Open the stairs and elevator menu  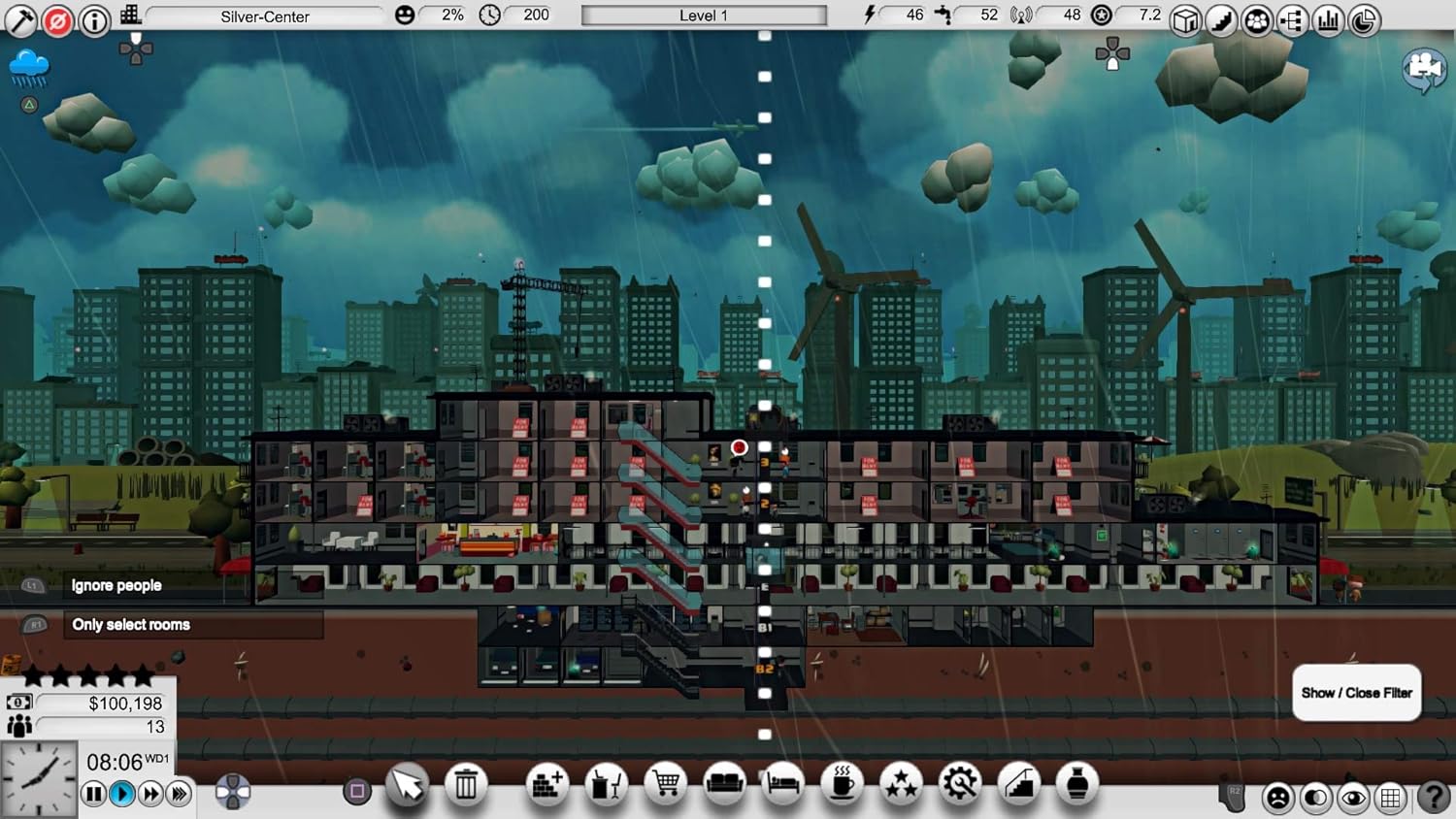coord(1020,784)
